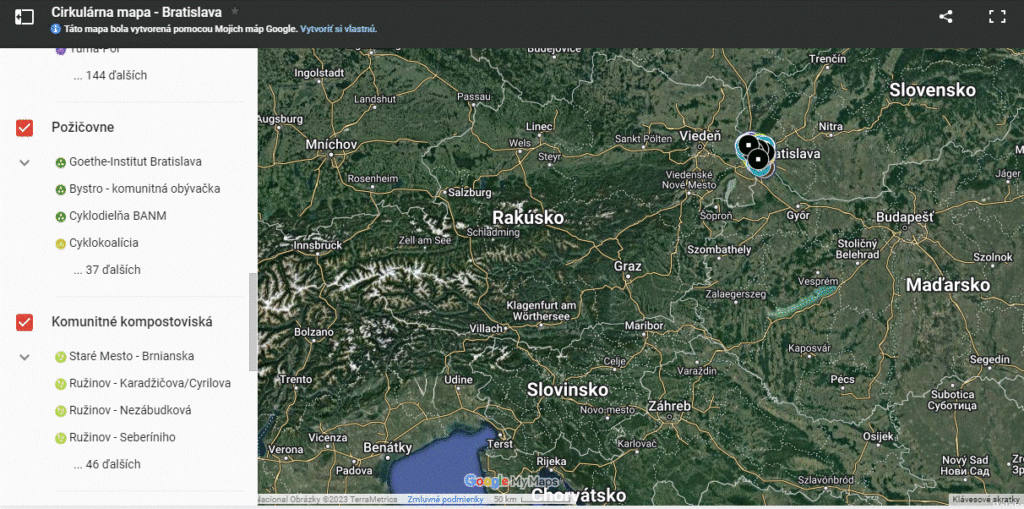
Task: Open Cyklokoalícia entry
Action: pos(104,243)
